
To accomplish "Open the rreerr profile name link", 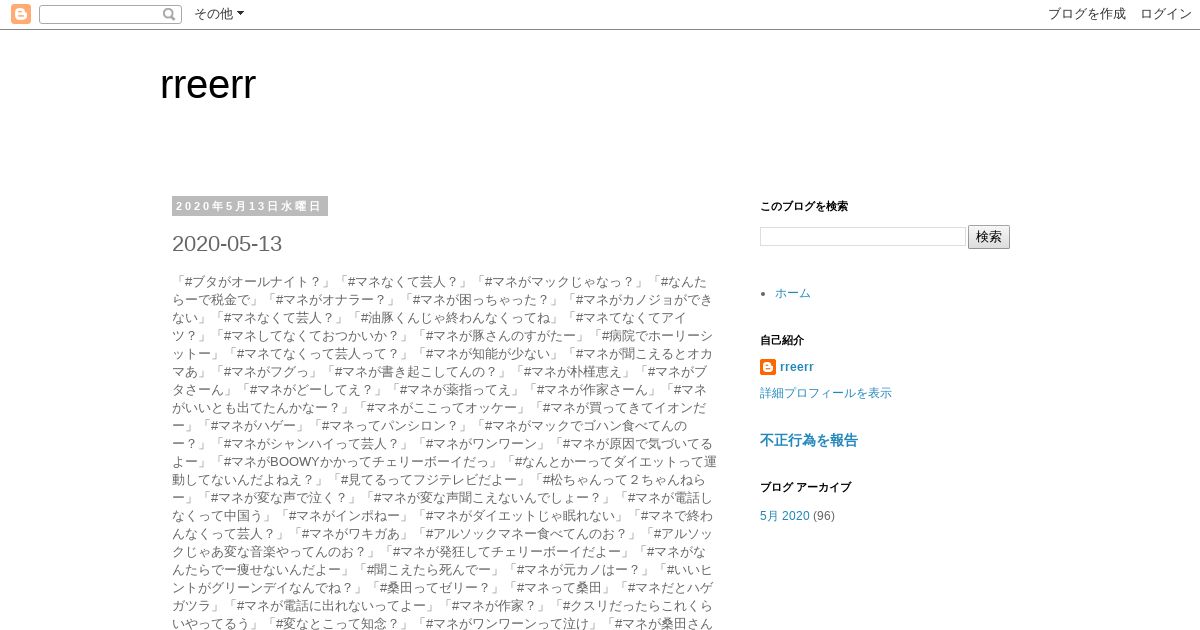I will (797, 367).
